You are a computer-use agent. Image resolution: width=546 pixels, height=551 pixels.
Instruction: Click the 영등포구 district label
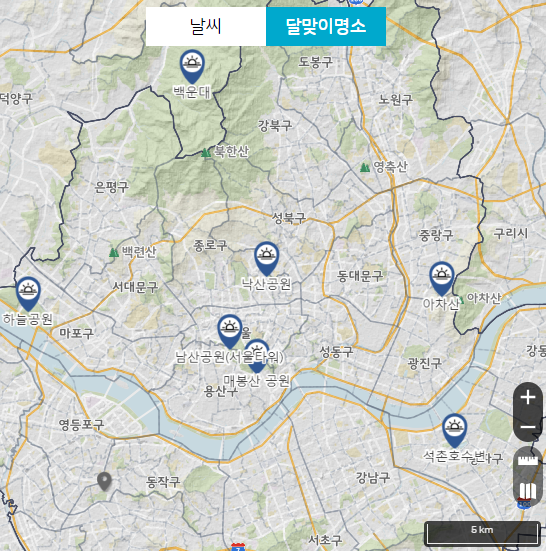tap(81, 425)
